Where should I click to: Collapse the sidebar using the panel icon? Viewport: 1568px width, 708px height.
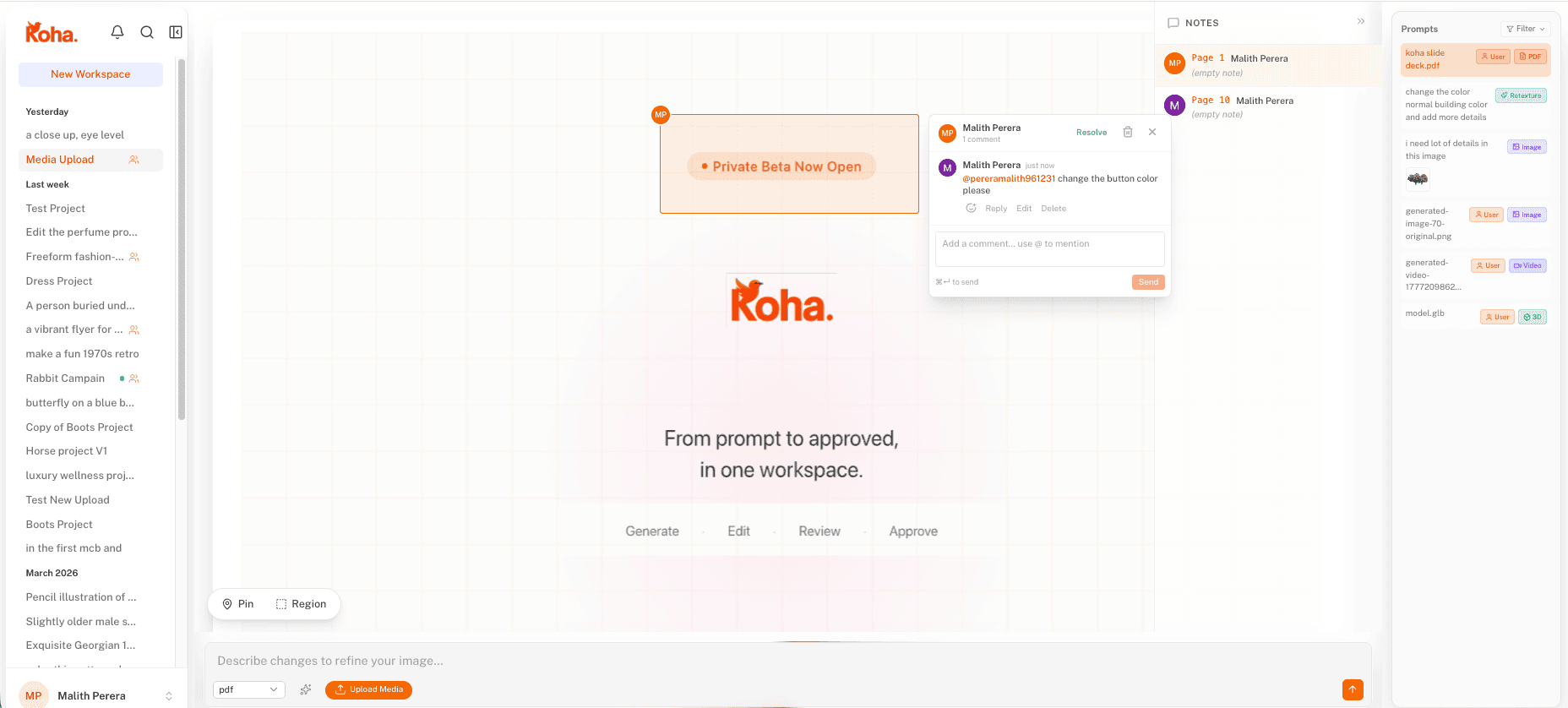pos(176,32)
